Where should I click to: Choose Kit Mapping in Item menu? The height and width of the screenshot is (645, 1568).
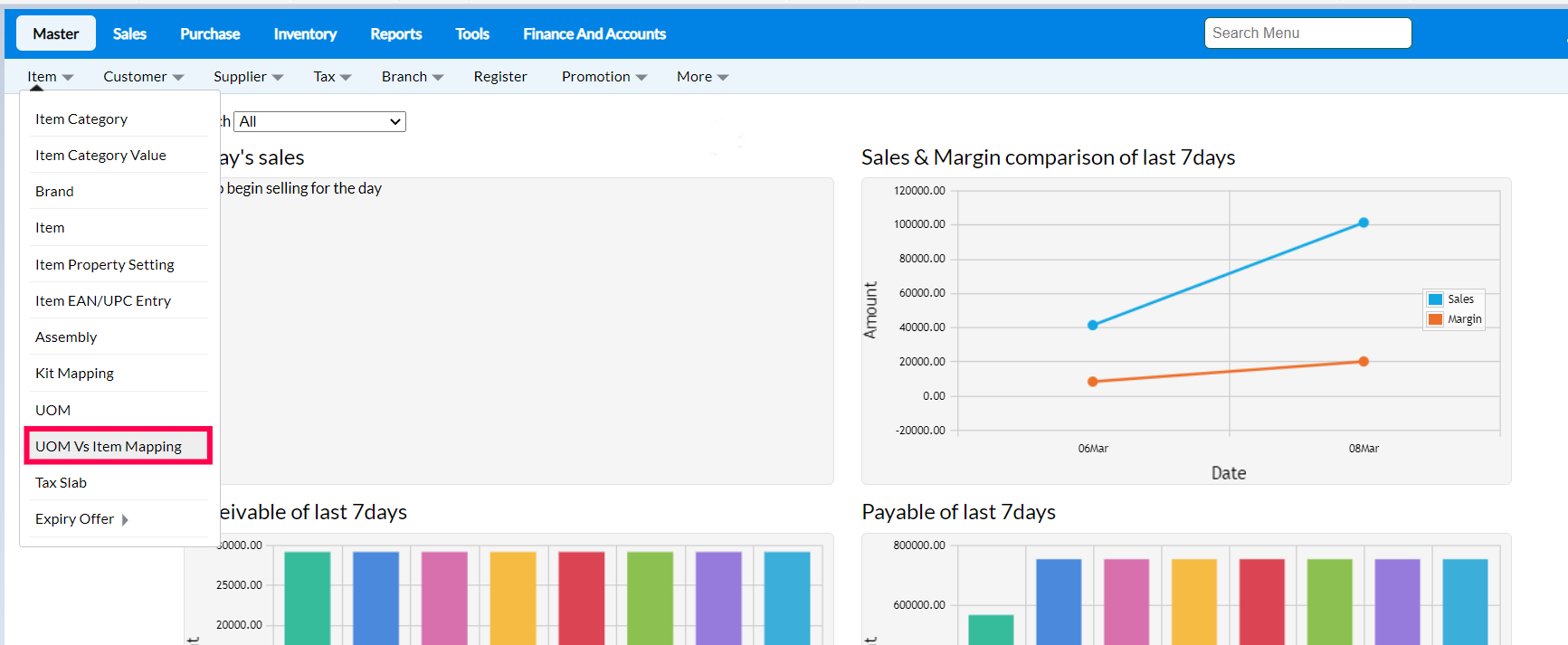tap(74, 374)
